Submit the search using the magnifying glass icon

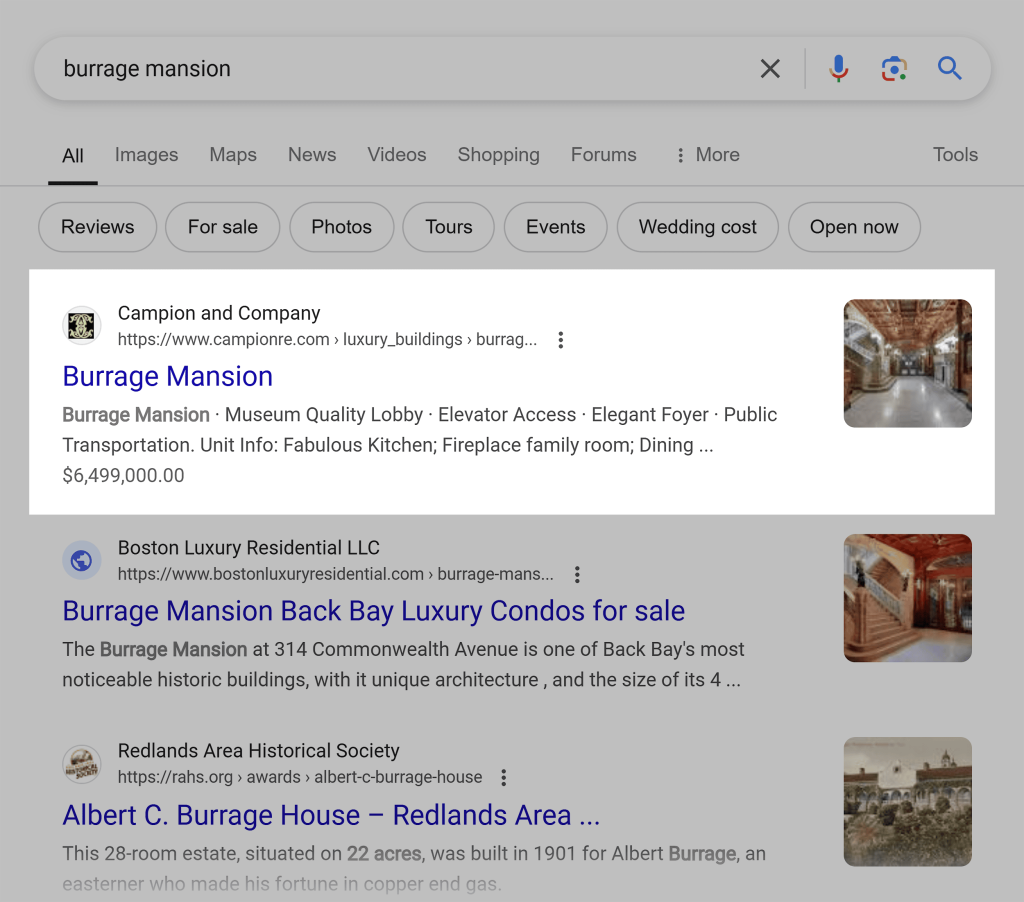[950, 69]
